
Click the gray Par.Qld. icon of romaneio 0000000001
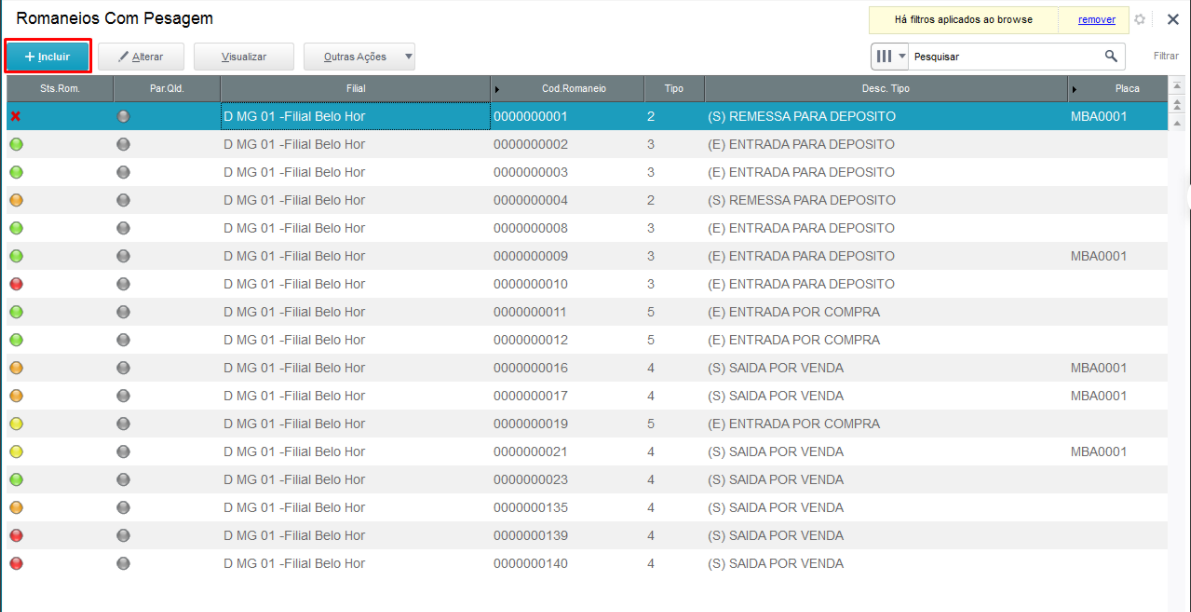123,117
